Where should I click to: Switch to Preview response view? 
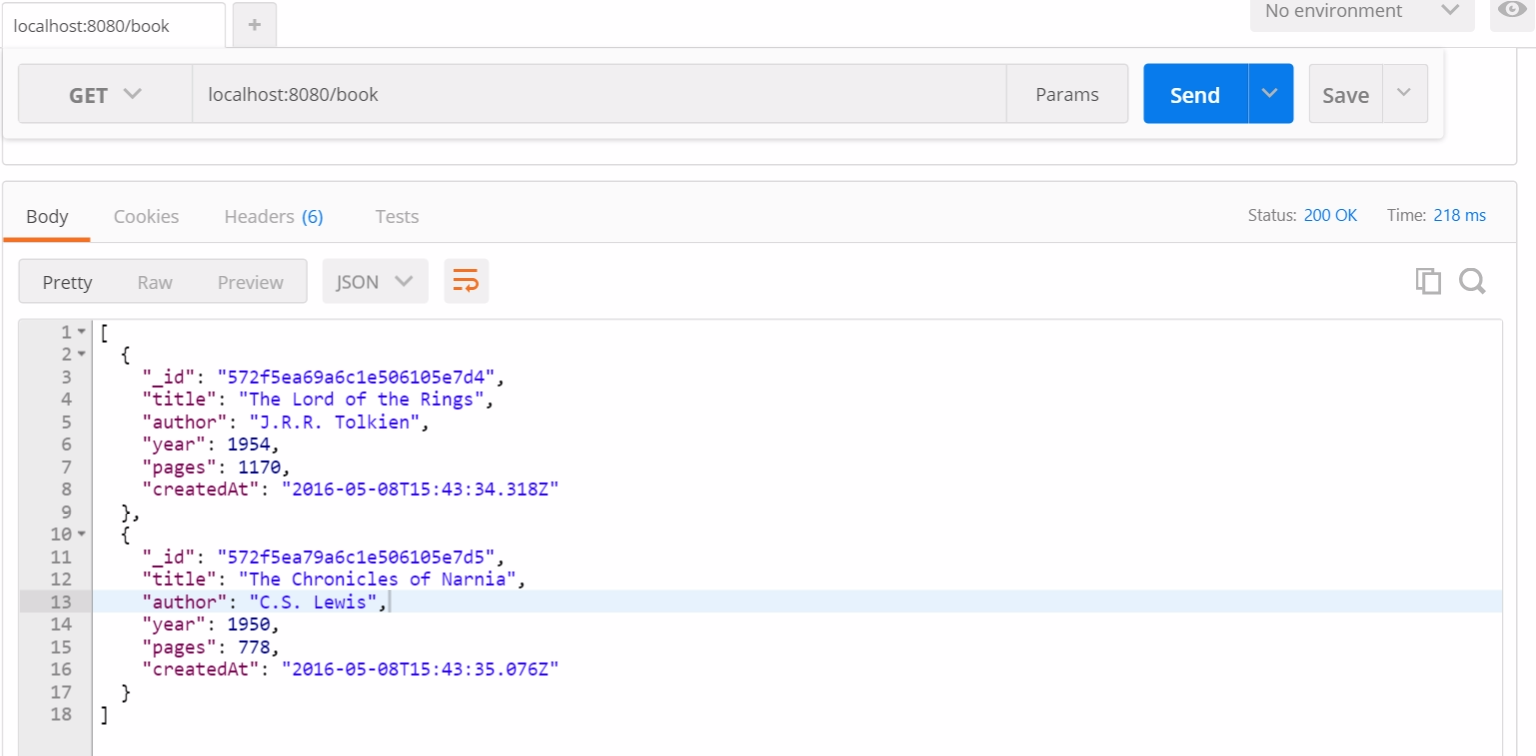tap(250, 283)
